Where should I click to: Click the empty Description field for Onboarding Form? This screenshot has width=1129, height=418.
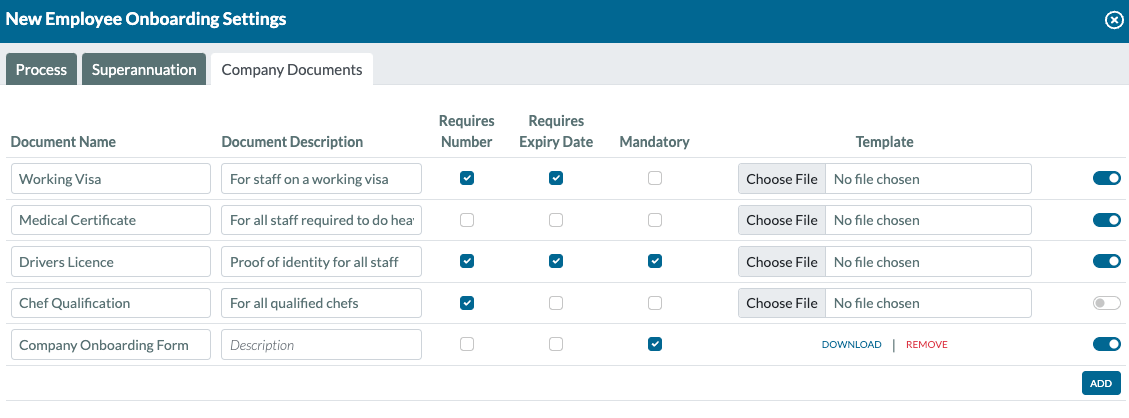pyautogui.click(x=321, y=345)
